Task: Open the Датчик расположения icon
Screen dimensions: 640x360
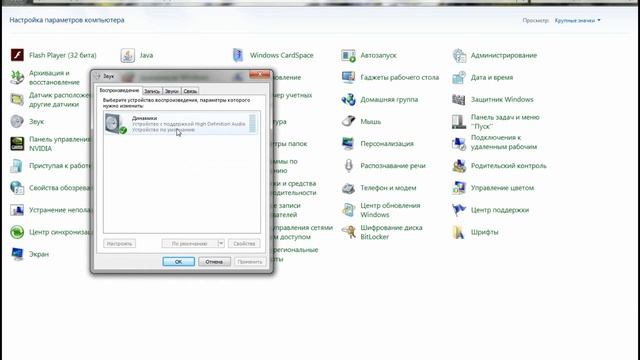Action: click(x=17, y=99)
